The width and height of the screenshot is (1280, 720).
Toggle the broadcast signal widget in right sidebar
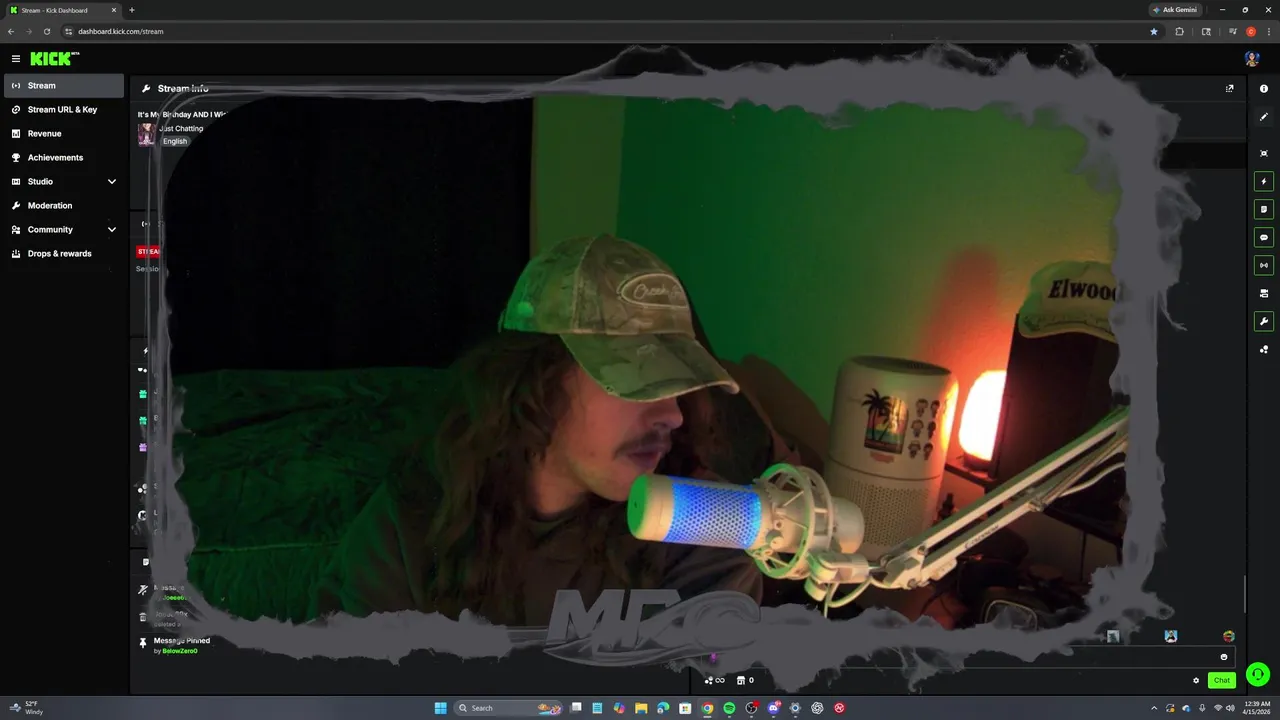tap(1264, 266)
